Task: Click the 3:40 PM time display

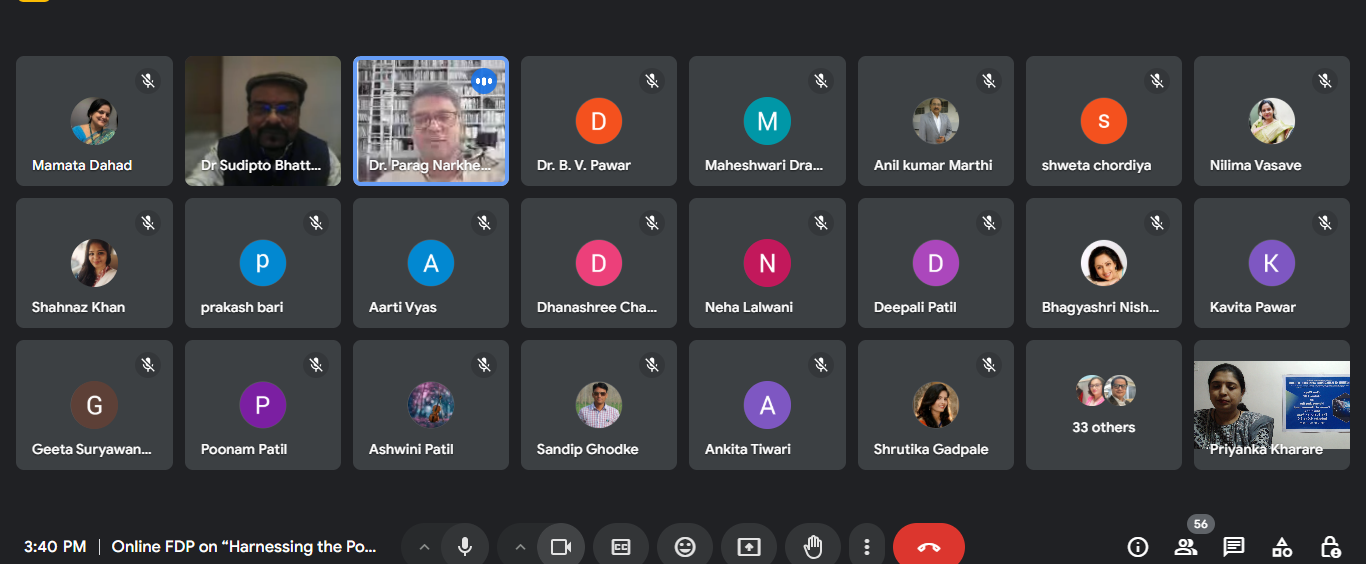Action: point(55,547)
